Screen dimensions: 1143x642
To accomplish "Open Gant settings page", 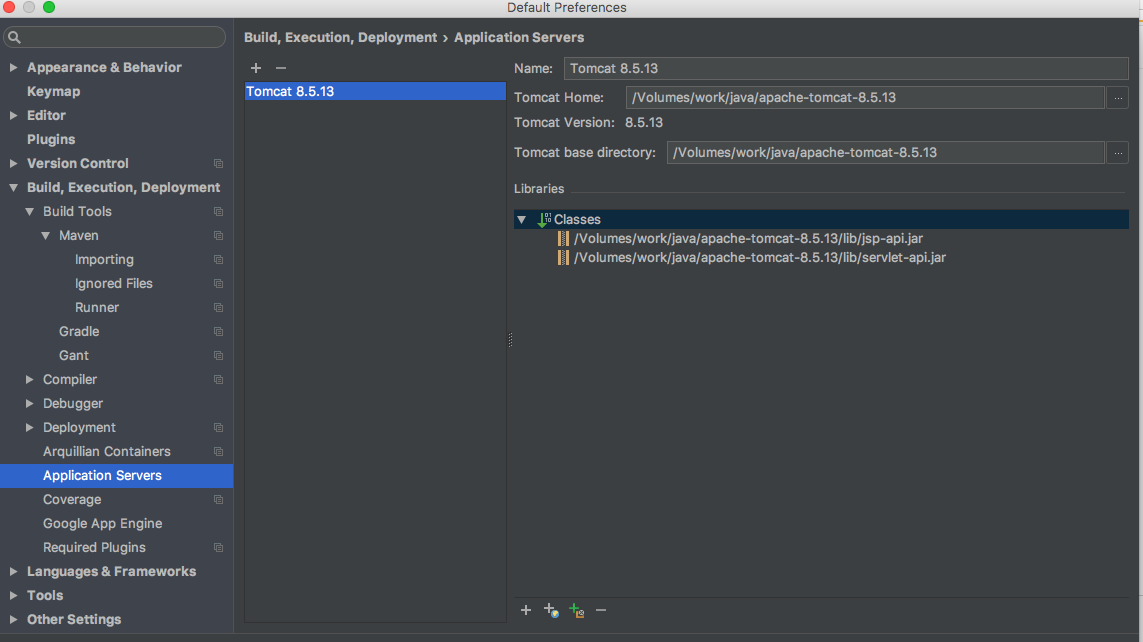I will point(74,356).
